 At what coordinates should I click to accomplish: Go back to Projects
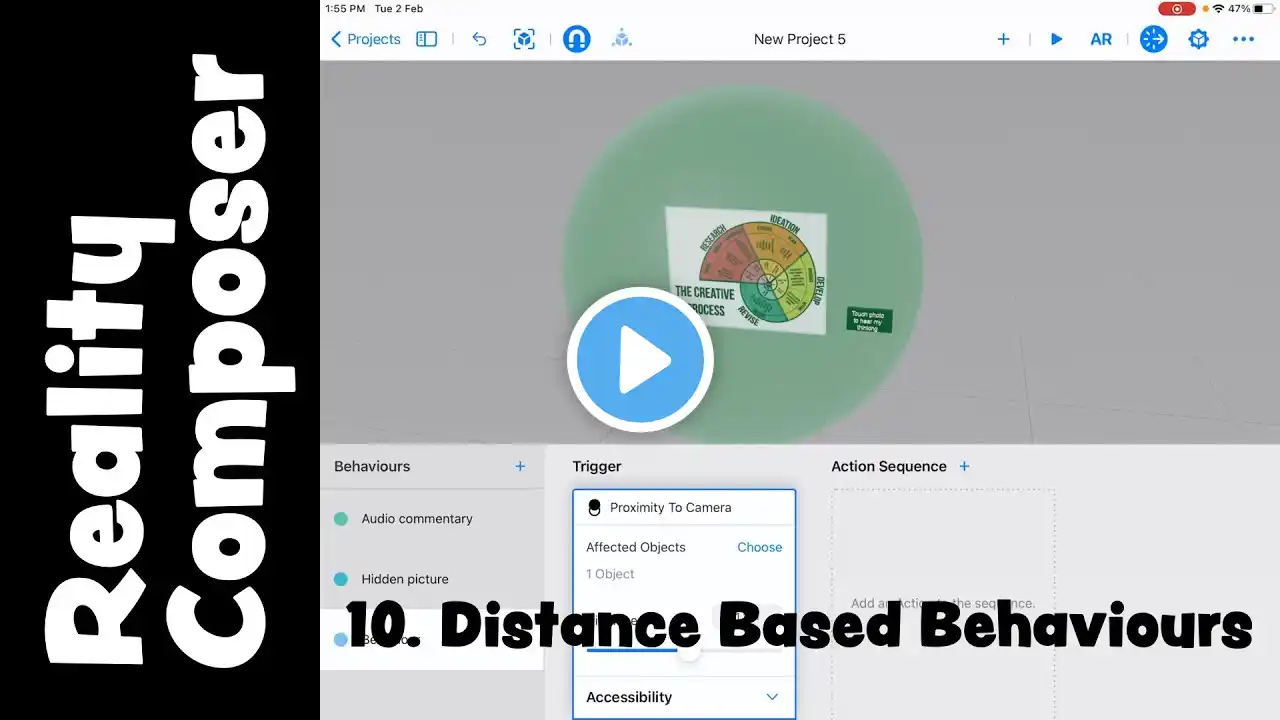(x=366, y=39)
